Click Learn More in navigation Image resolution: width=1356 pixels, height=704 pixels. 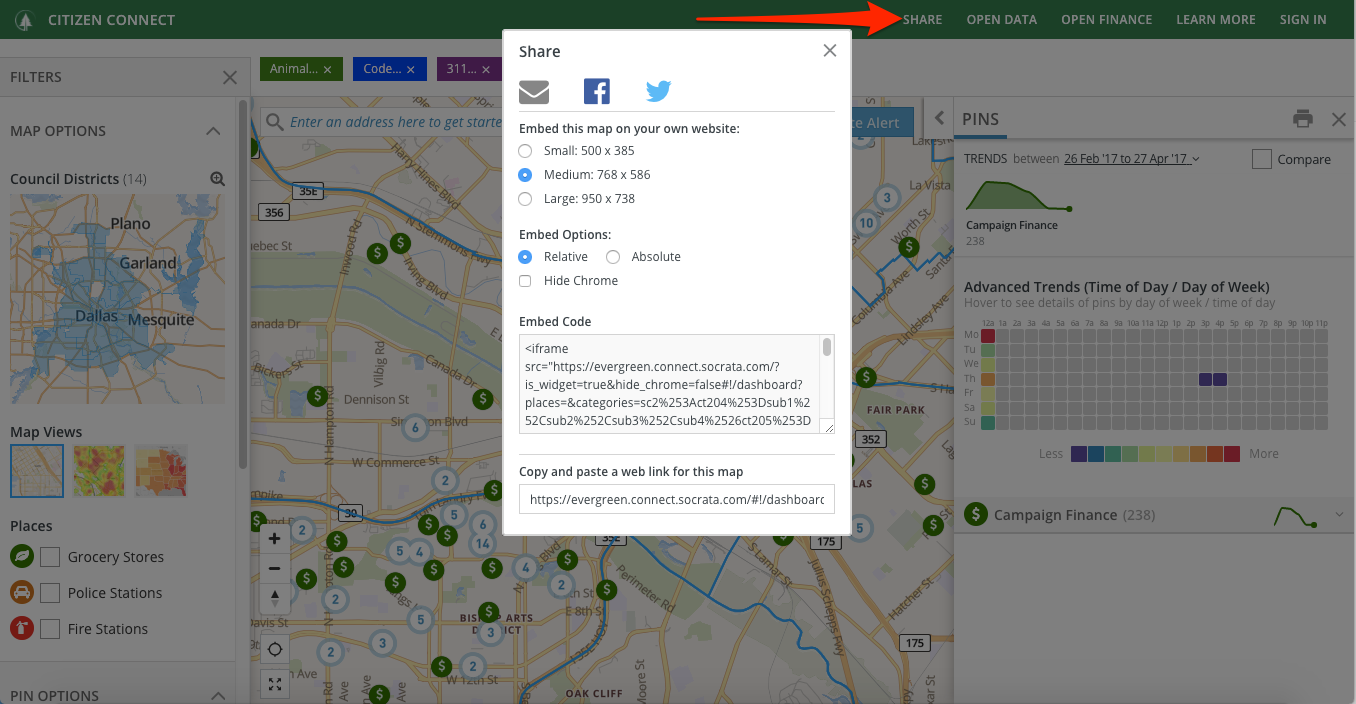1216,19
